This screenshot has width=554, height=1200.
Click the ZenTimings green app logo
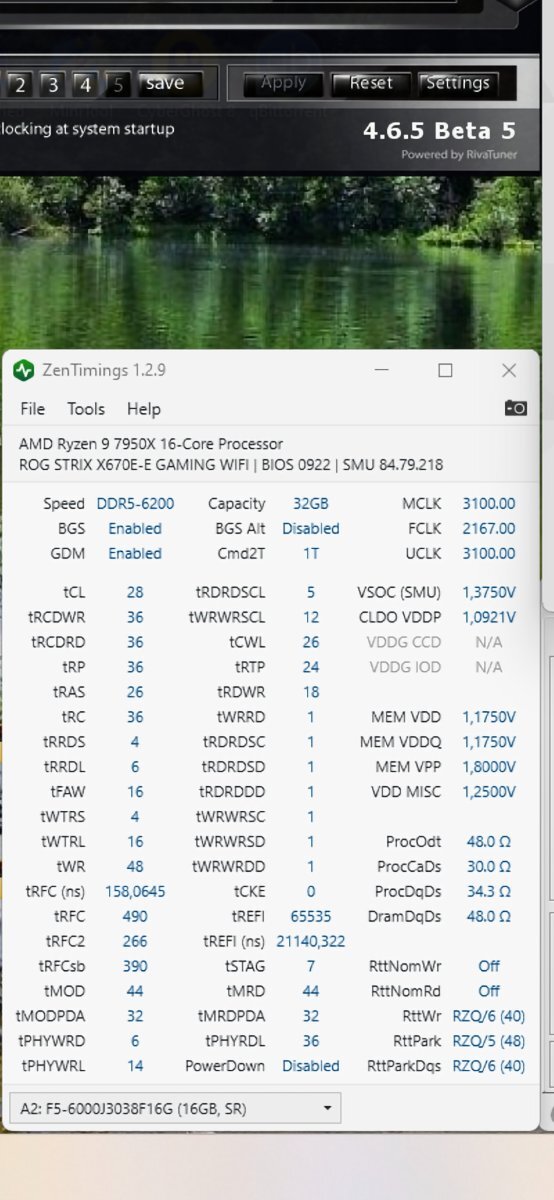coord(24,370)
